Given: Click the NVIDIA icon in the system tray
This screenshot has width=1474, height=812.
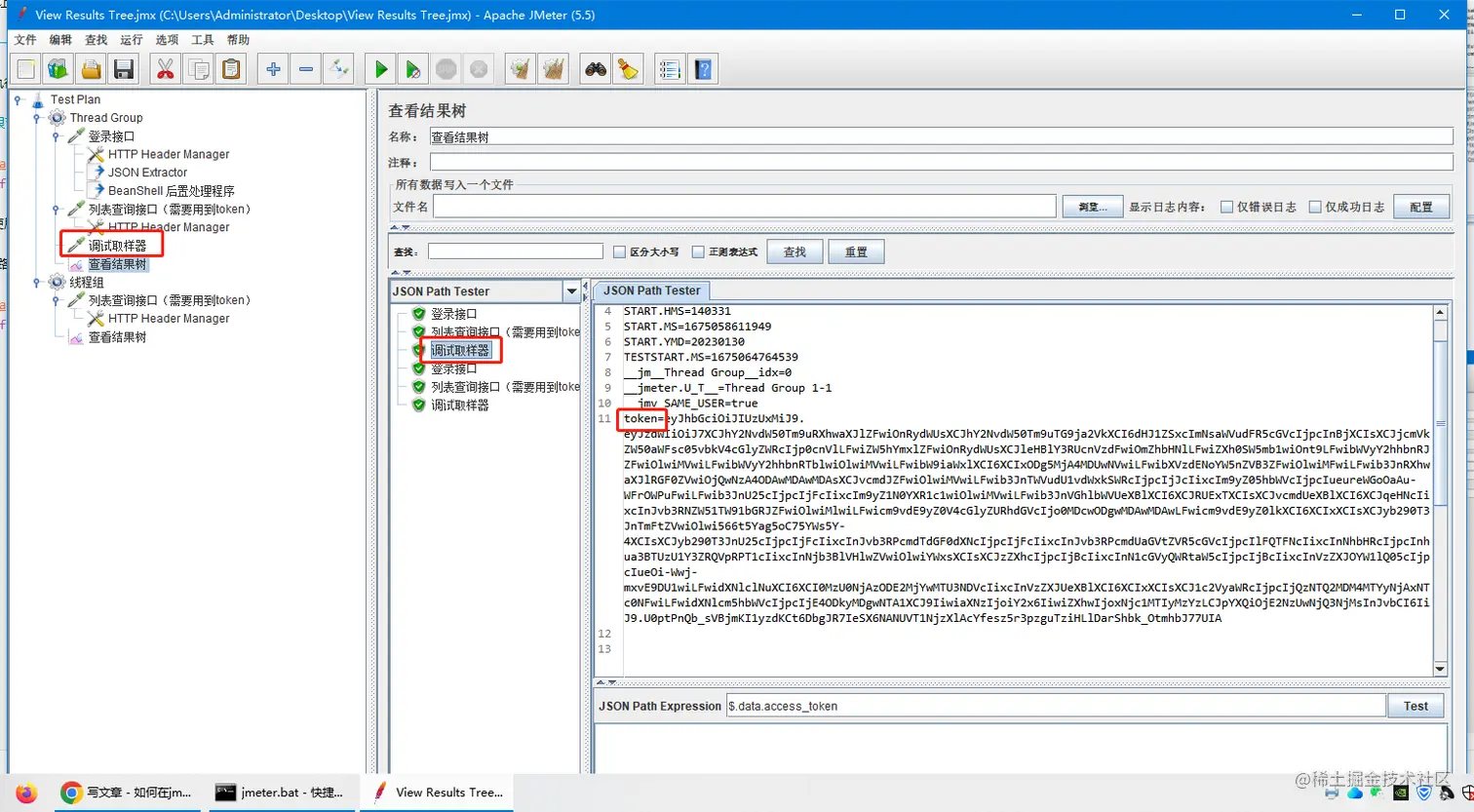Looking at the screenshot, I should (1401, 793).
